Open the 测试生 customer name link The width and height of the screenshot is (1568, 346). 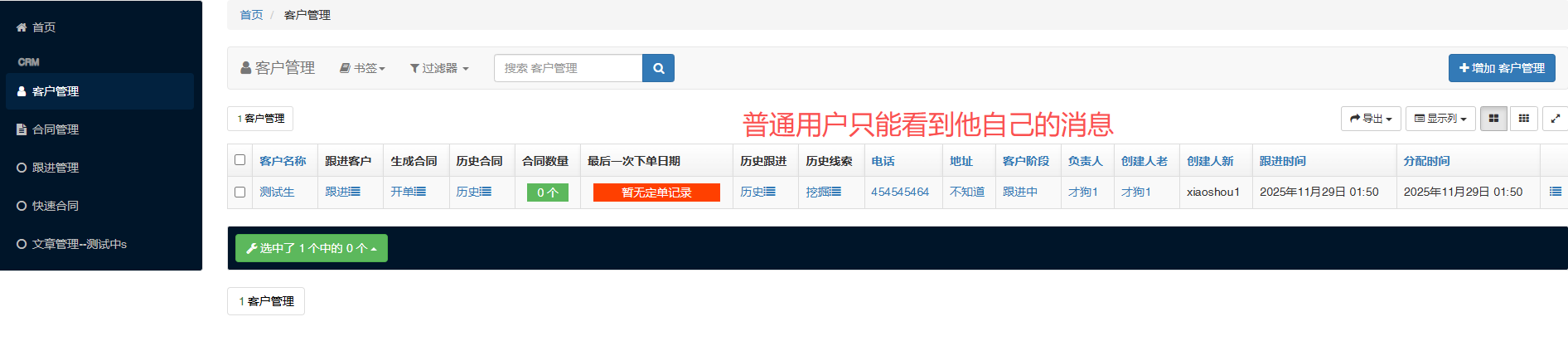pos(277,192)
